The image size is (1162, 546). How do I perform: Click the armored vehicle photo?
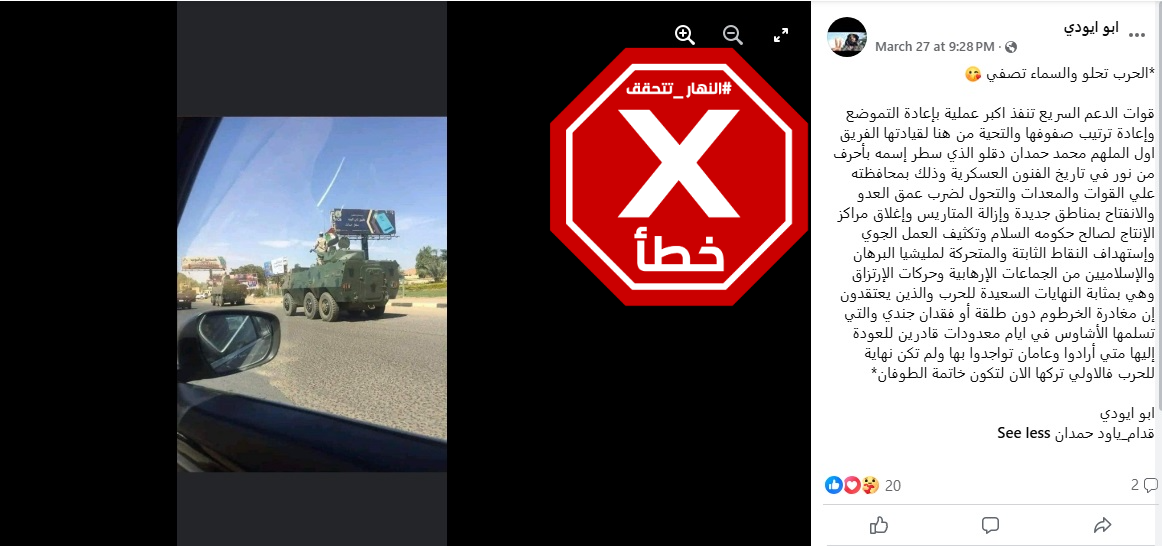[312, 294]
